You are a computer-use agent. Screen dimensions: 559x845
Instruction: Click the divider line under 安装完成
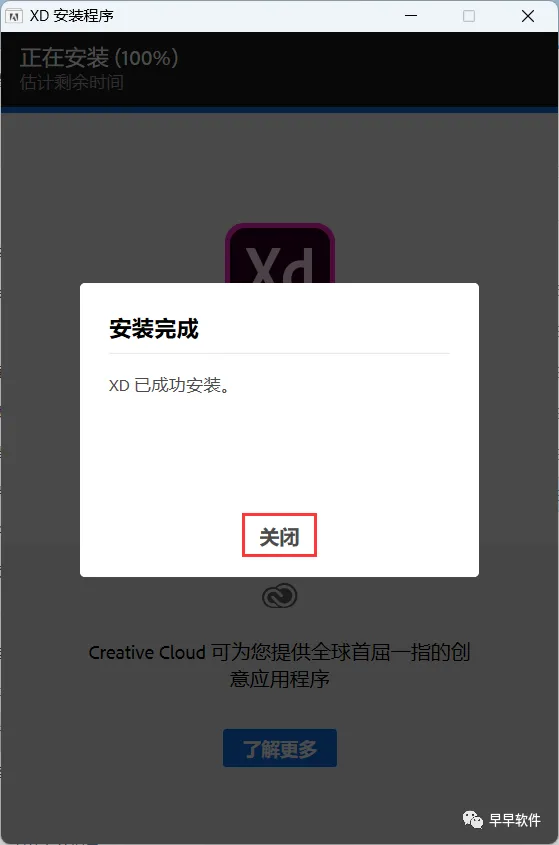point(279,354)
